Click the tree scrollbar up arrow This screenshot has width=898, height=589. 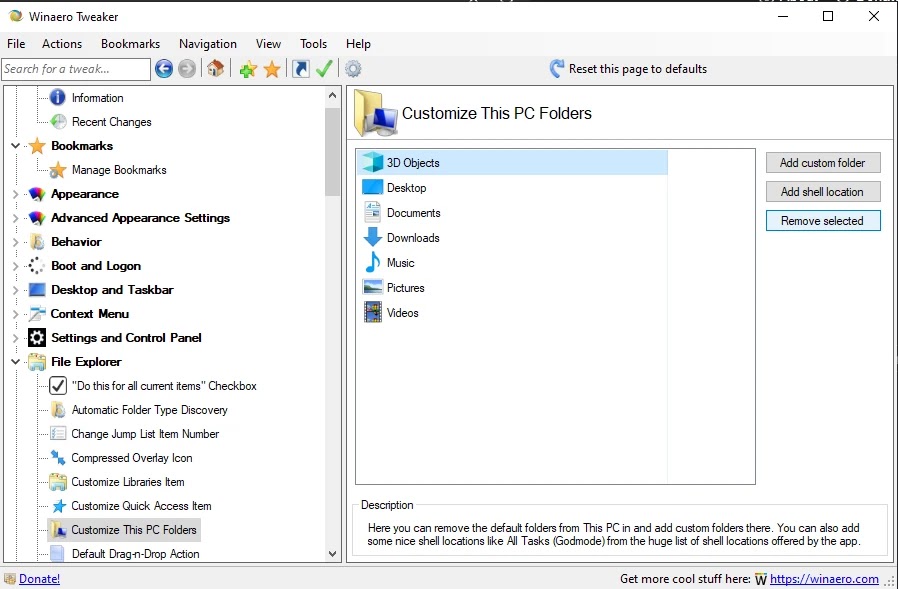[332, 95]
